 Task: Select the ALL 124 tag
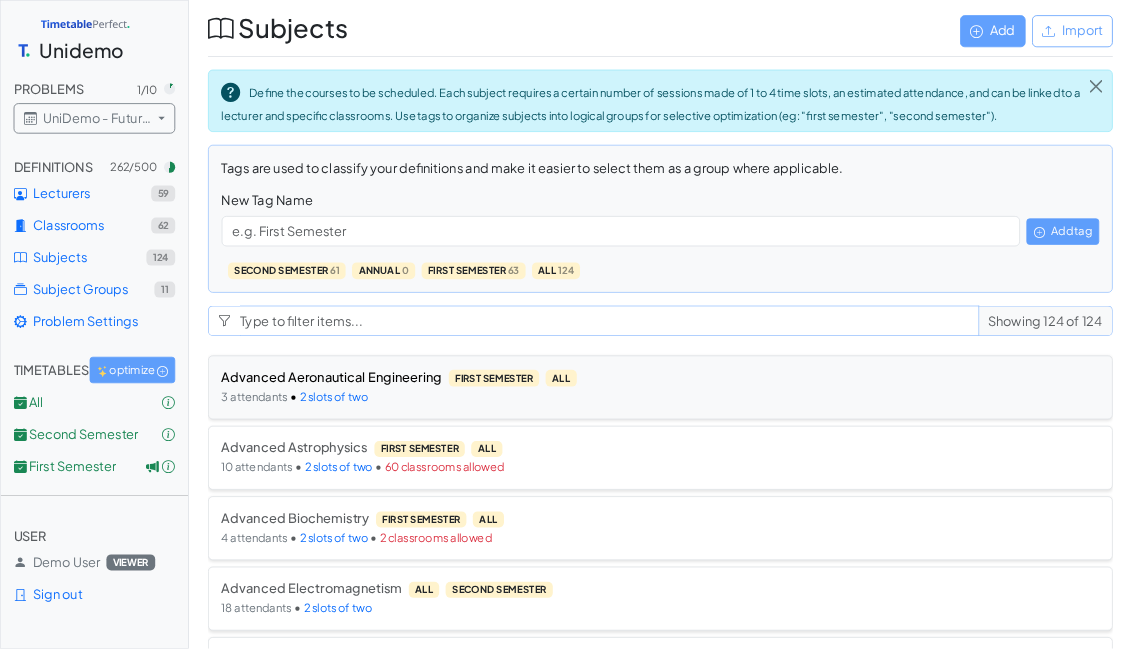coord(555,271)
